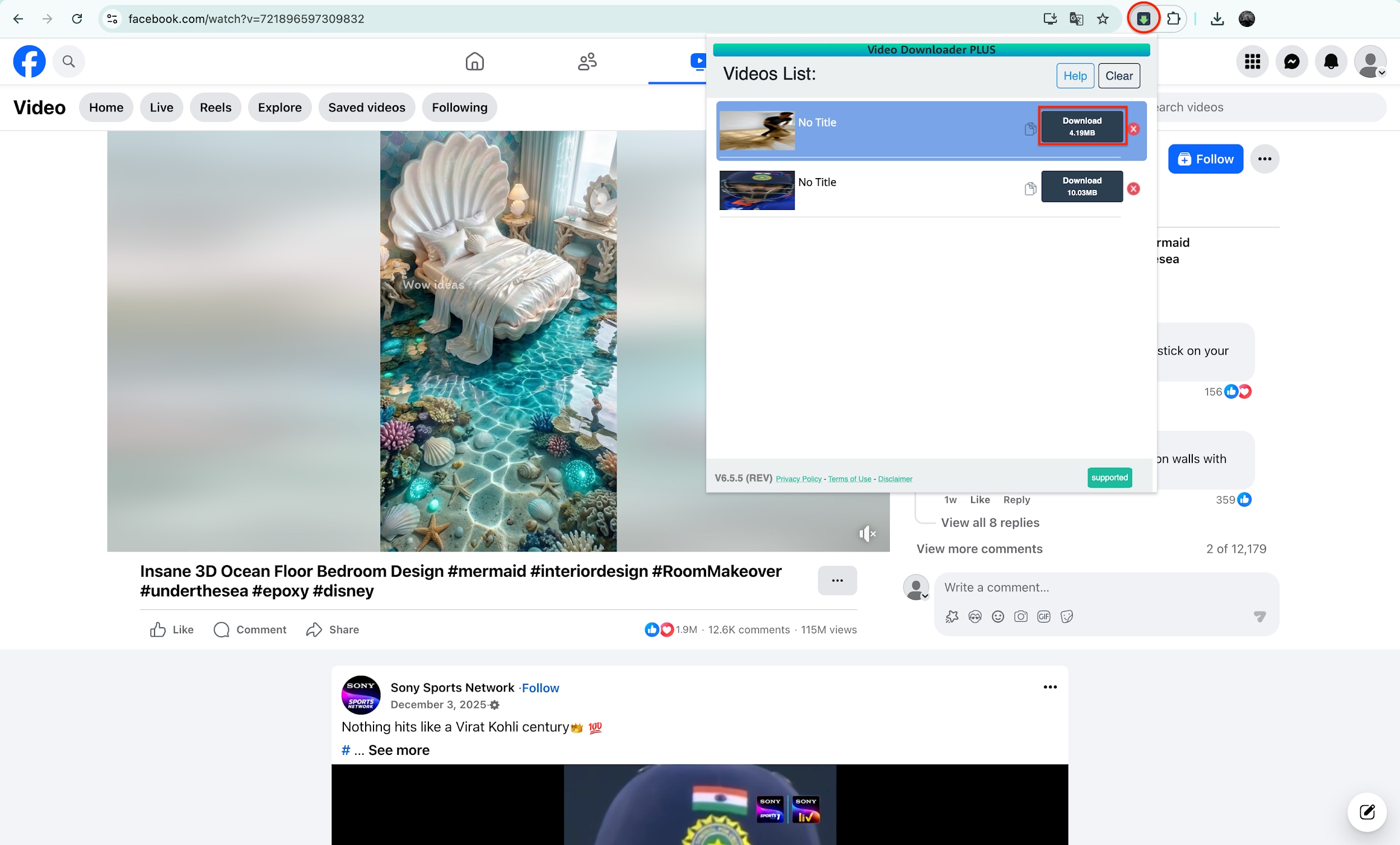This screenshot has height=845, width=1400.
Task: Remove the 10.03MB video with red X
Action: click(1134, 188)
